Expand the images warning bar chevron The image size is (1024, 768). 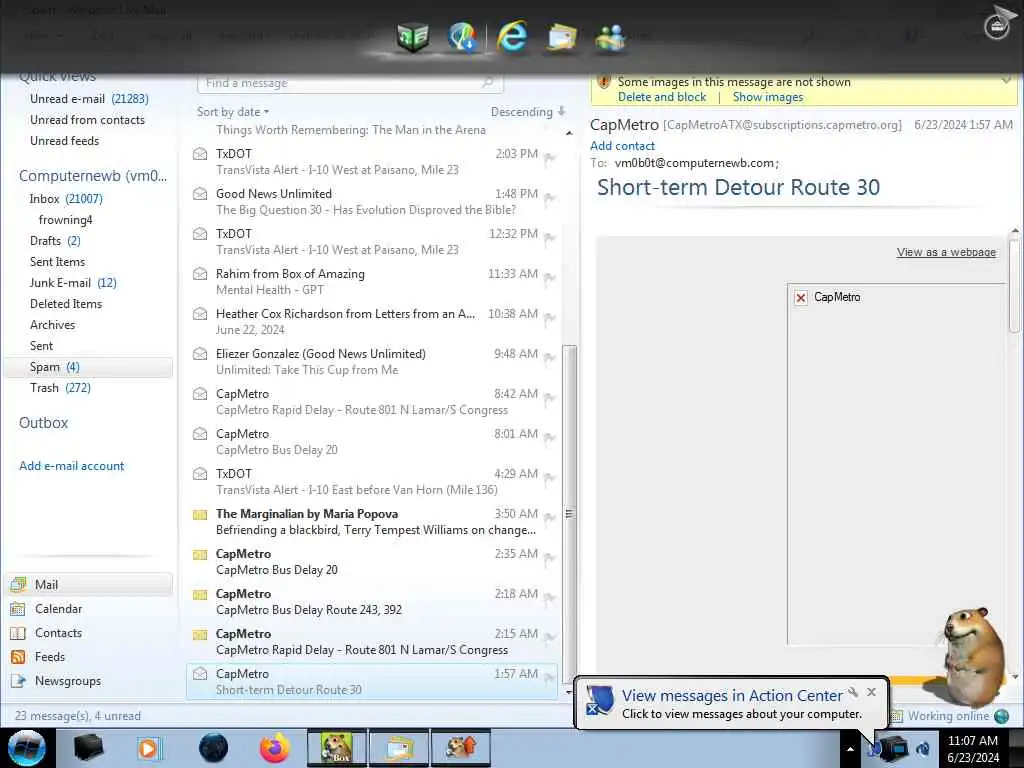point(1006,81)
